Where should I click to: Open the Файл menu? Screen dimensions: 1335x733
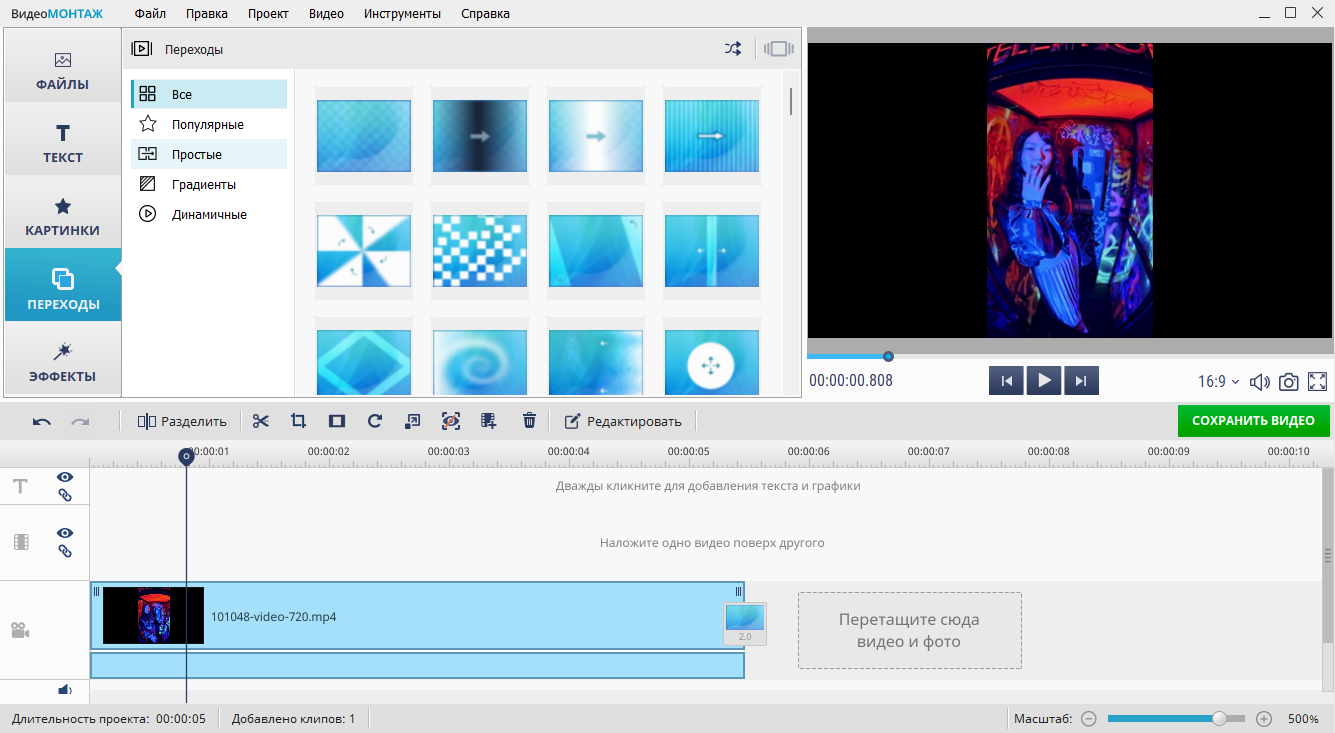[x=150, y=14]
